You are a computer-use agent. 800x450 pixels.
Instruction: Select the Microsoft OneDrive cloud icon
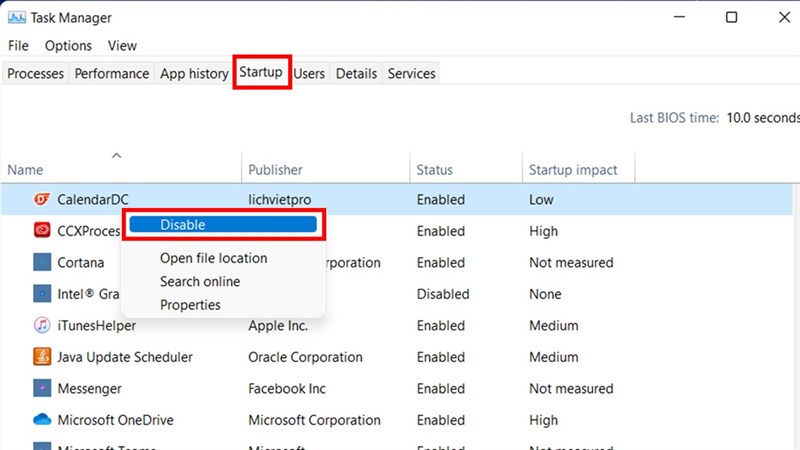[42, 420]
